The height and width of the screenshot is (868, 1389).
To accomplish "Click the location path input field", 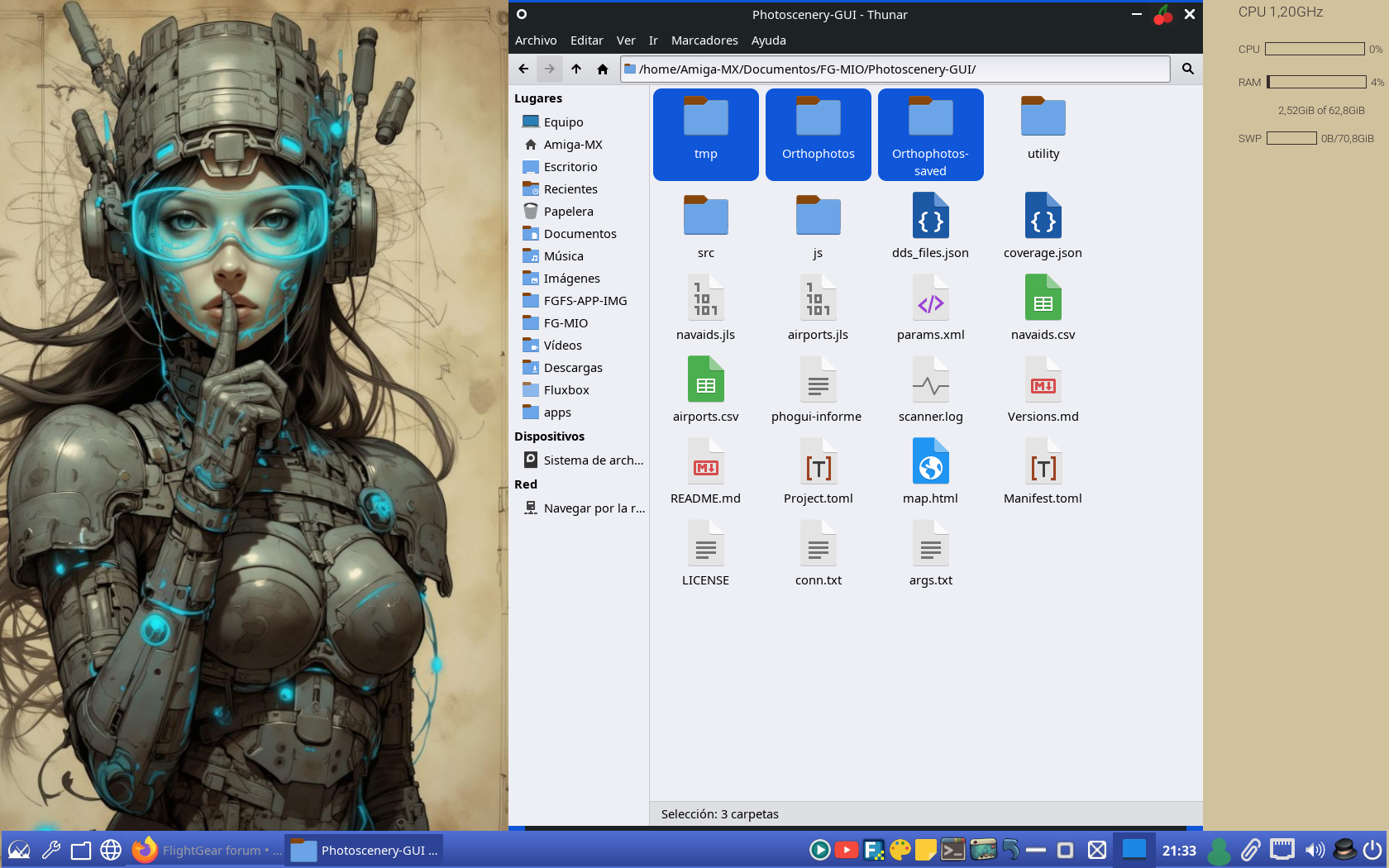I will click(x=895, y=69).
